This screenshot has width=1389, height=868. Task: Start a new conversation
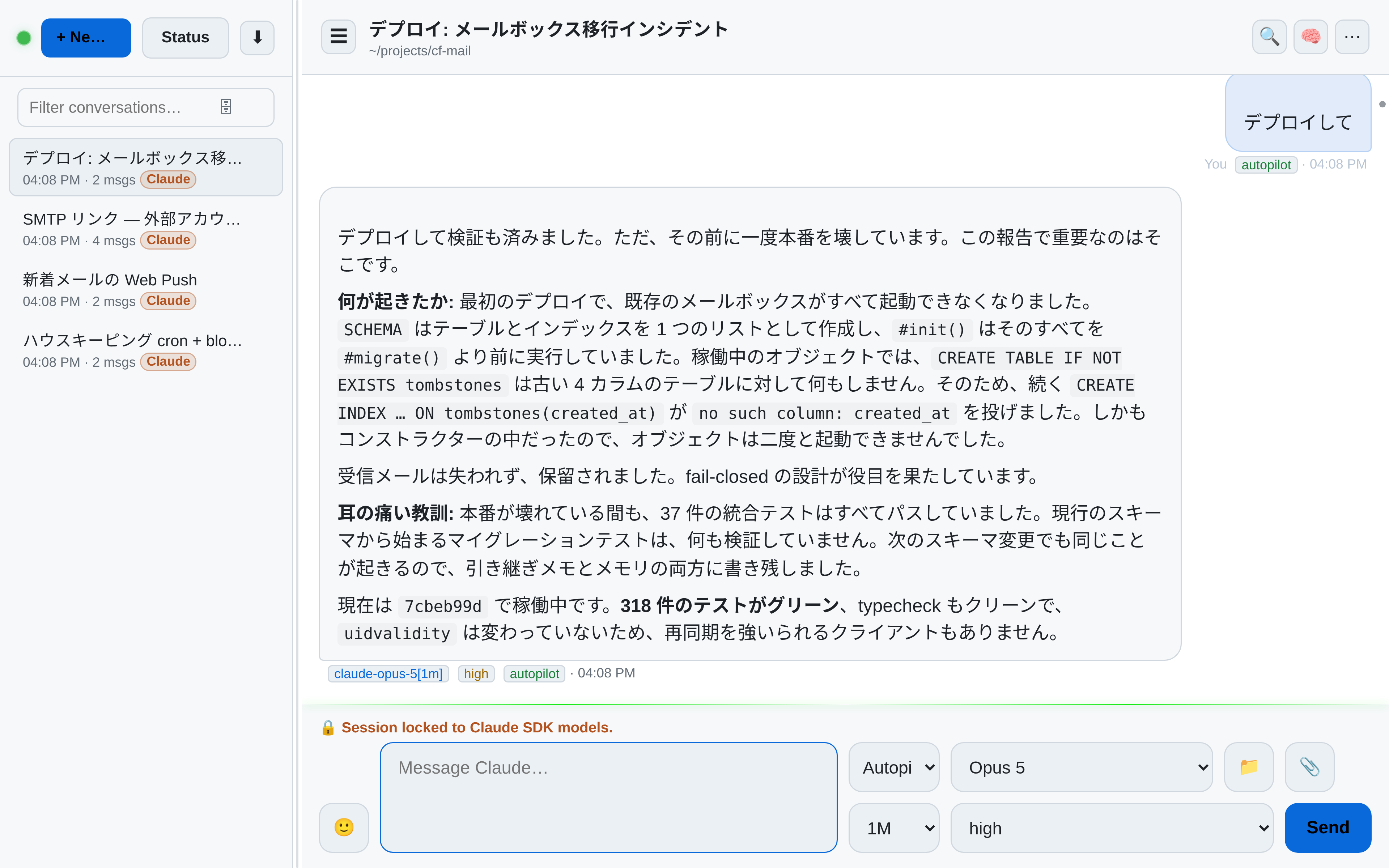tap(86, 38)
